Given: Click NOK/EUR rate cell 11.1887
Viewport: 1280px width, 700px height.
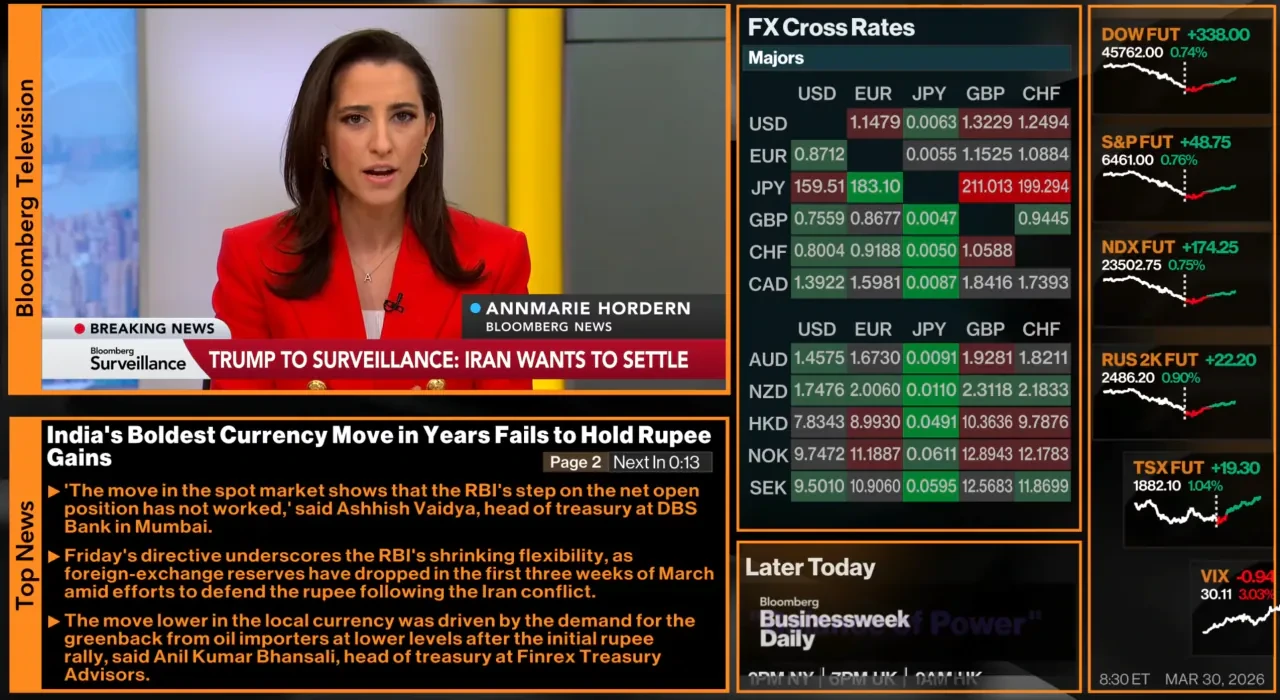Looking at the screenshot, I should point(875,456).
